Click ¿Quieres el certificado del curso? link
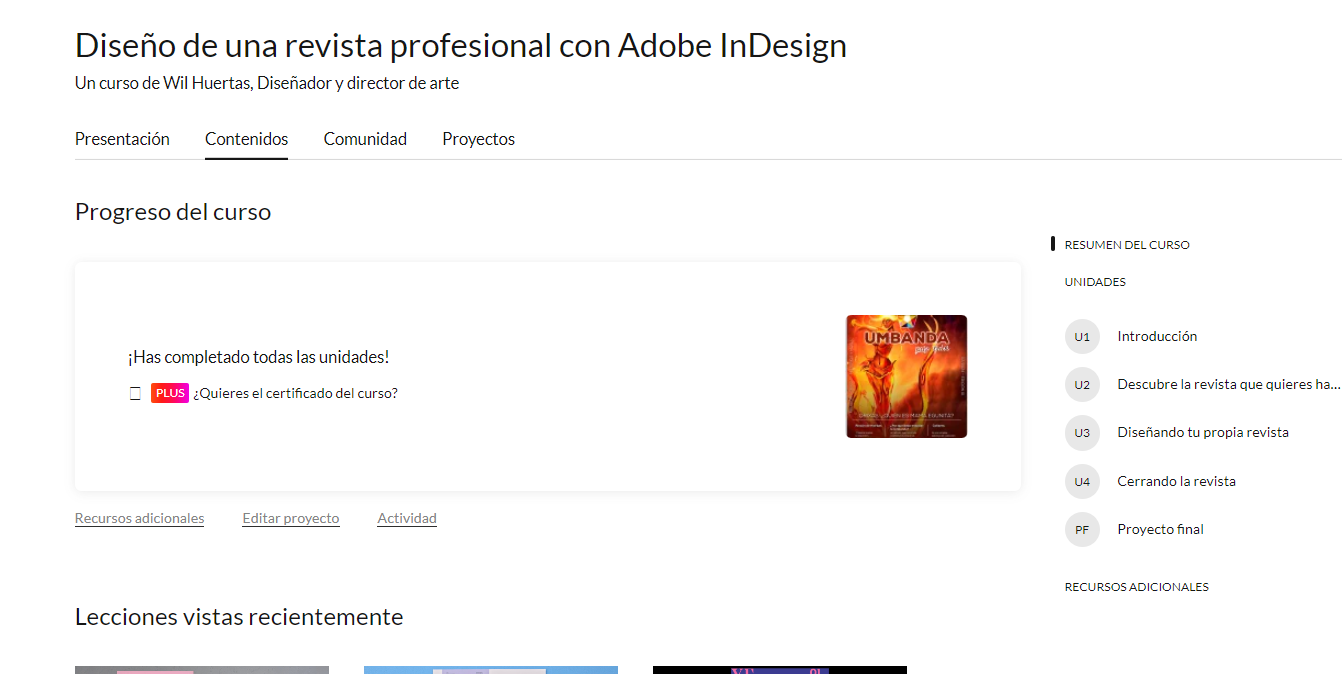This screenshot has width=1342, height=674. click(x=295, y=393)
